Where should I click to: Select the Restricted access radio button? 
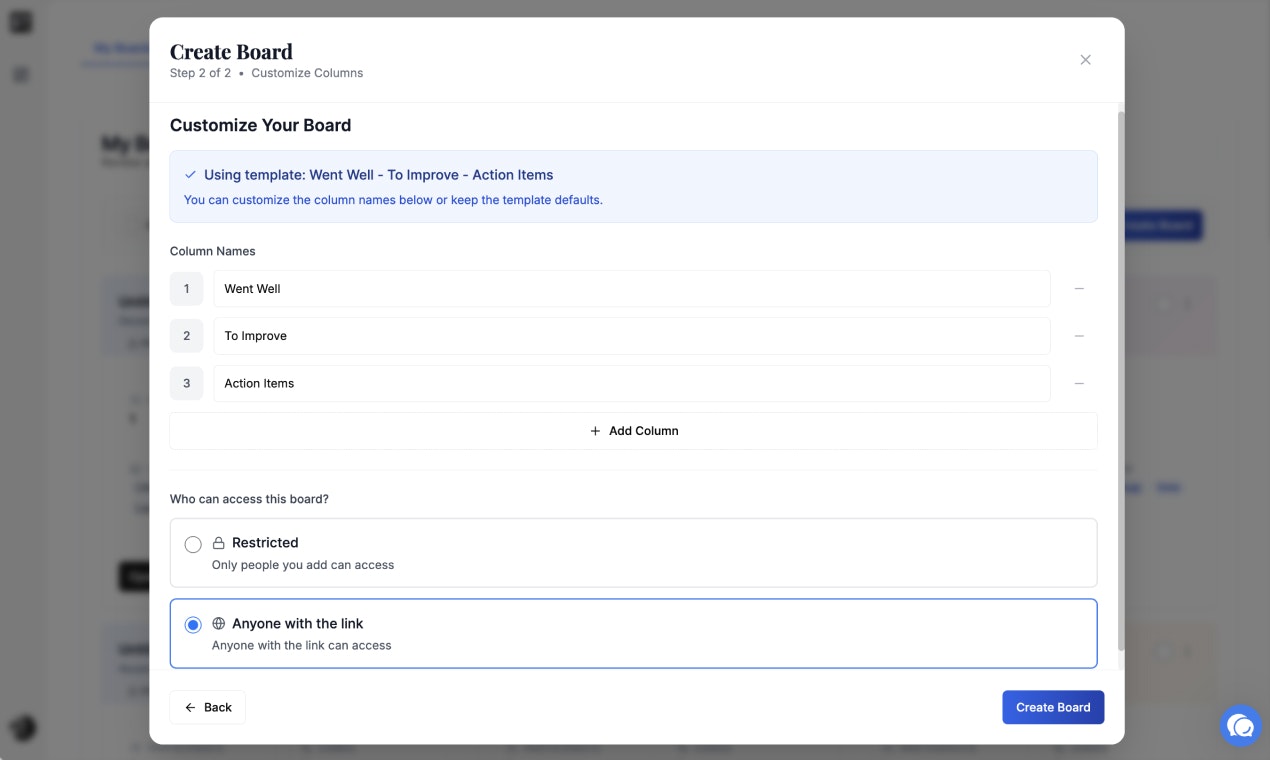click(193, 544)
